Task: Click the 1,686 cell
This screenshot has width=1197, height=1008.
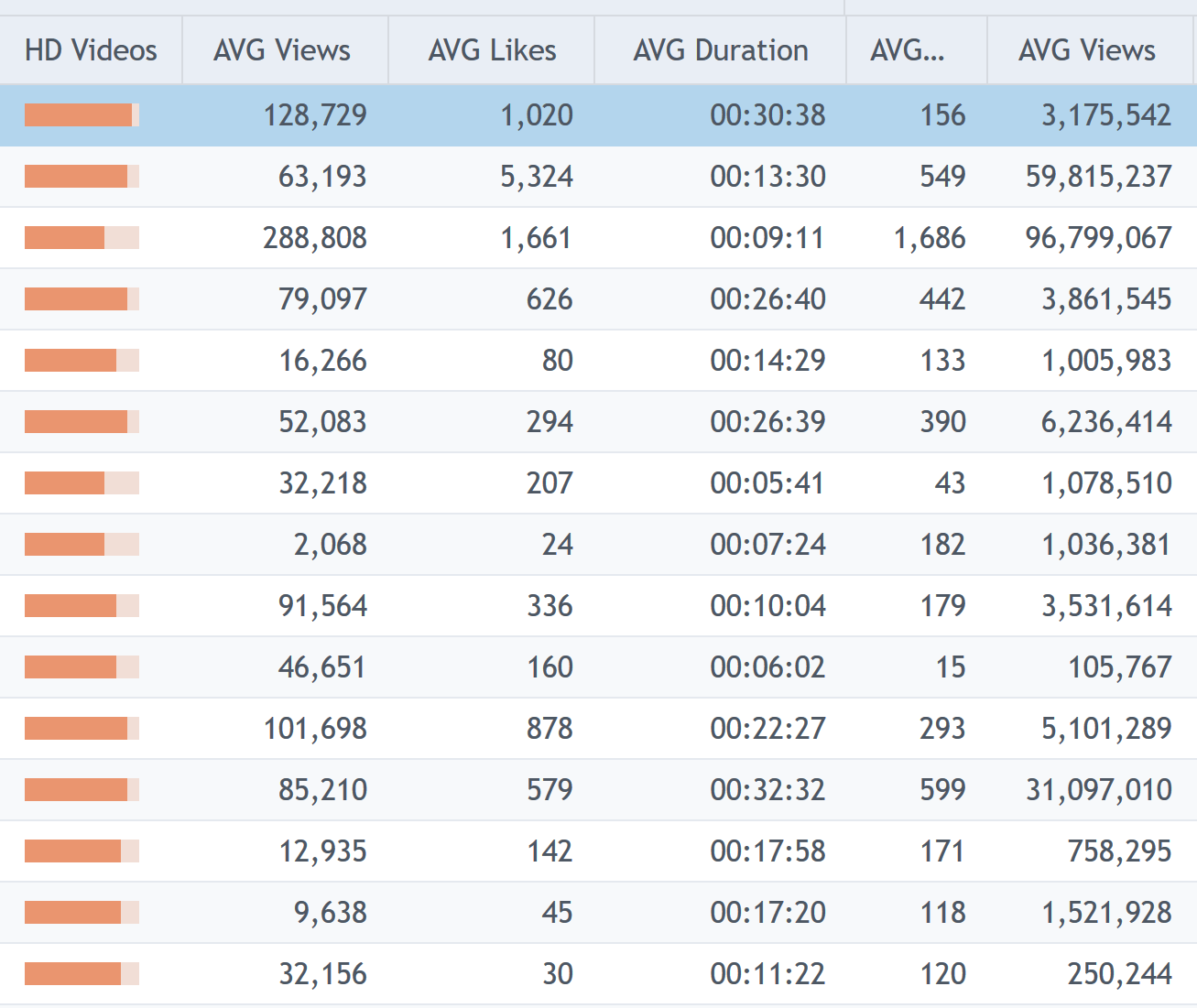Action: pos(930,238)
